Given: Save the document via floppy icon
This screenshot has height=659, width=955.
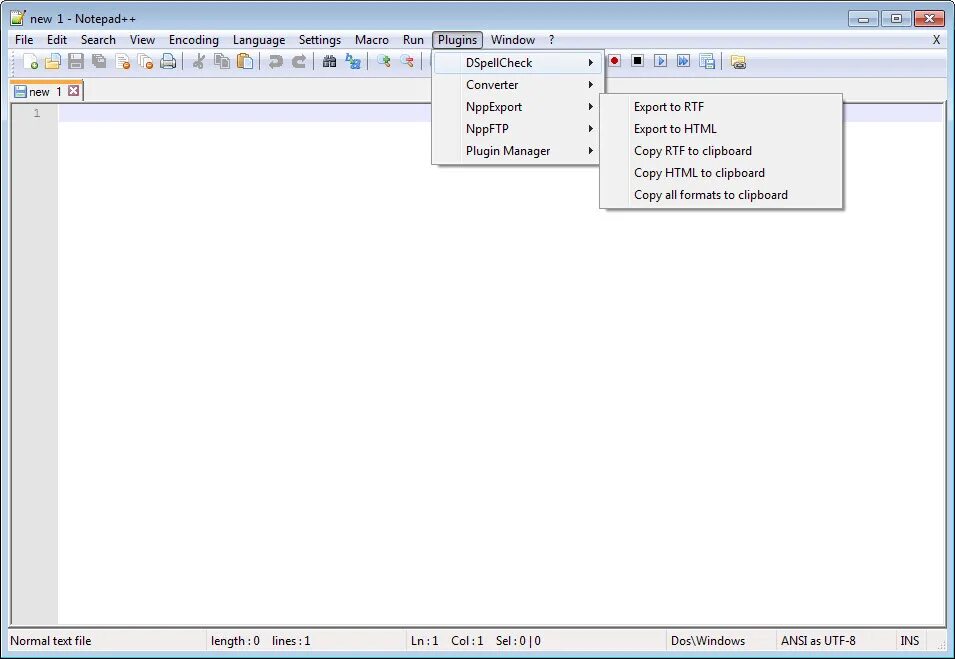Looking at the screenshot, I should [76, 62].
